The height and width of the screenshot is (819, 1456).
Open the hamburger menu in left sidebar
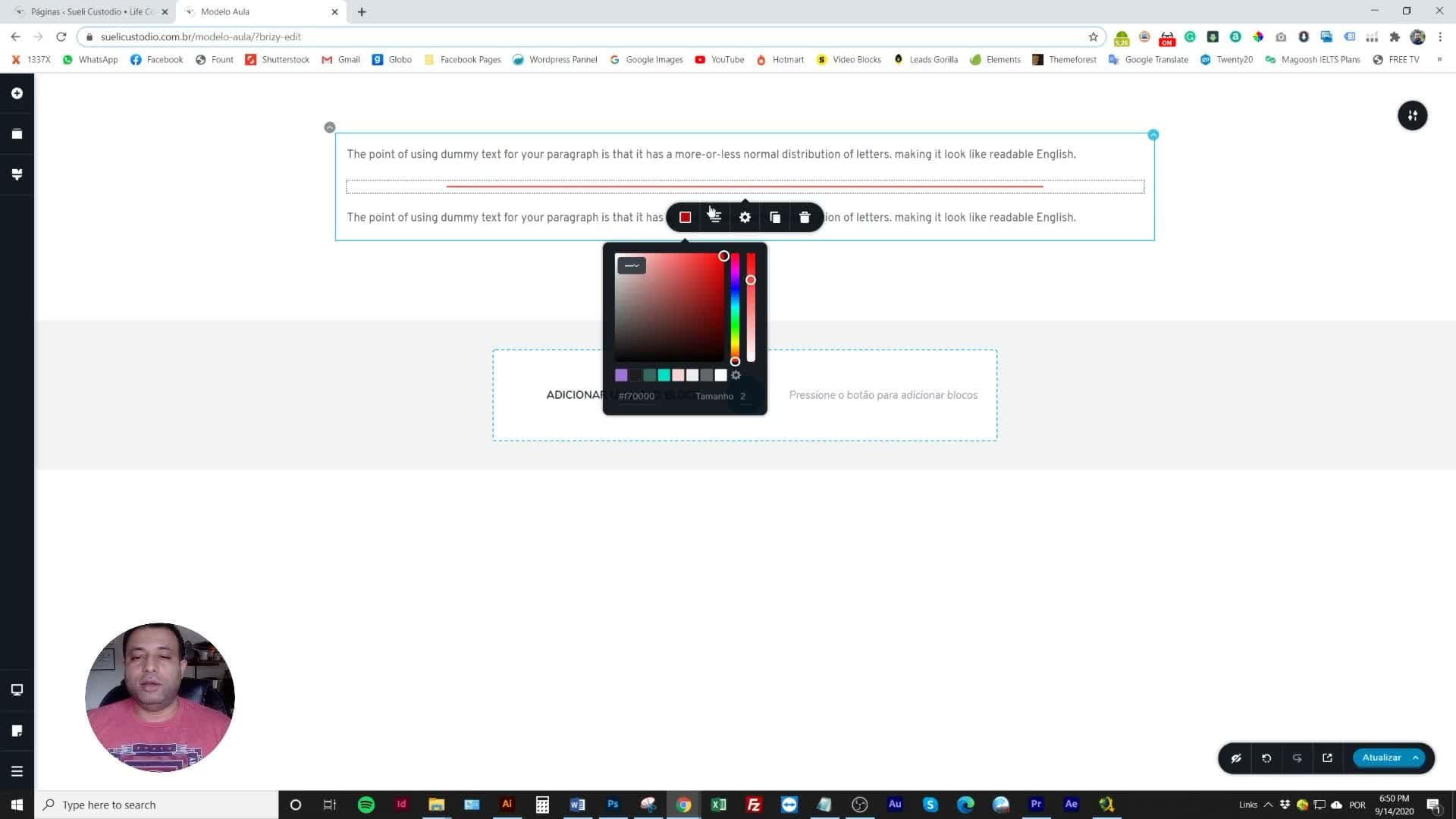17,771
